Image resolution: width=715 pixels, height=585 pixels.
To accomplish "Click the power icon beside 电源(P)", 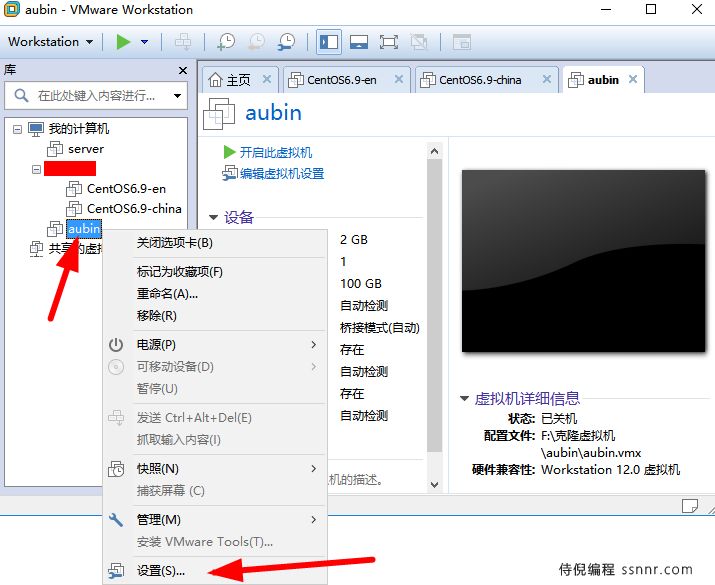I will (116, 345).
